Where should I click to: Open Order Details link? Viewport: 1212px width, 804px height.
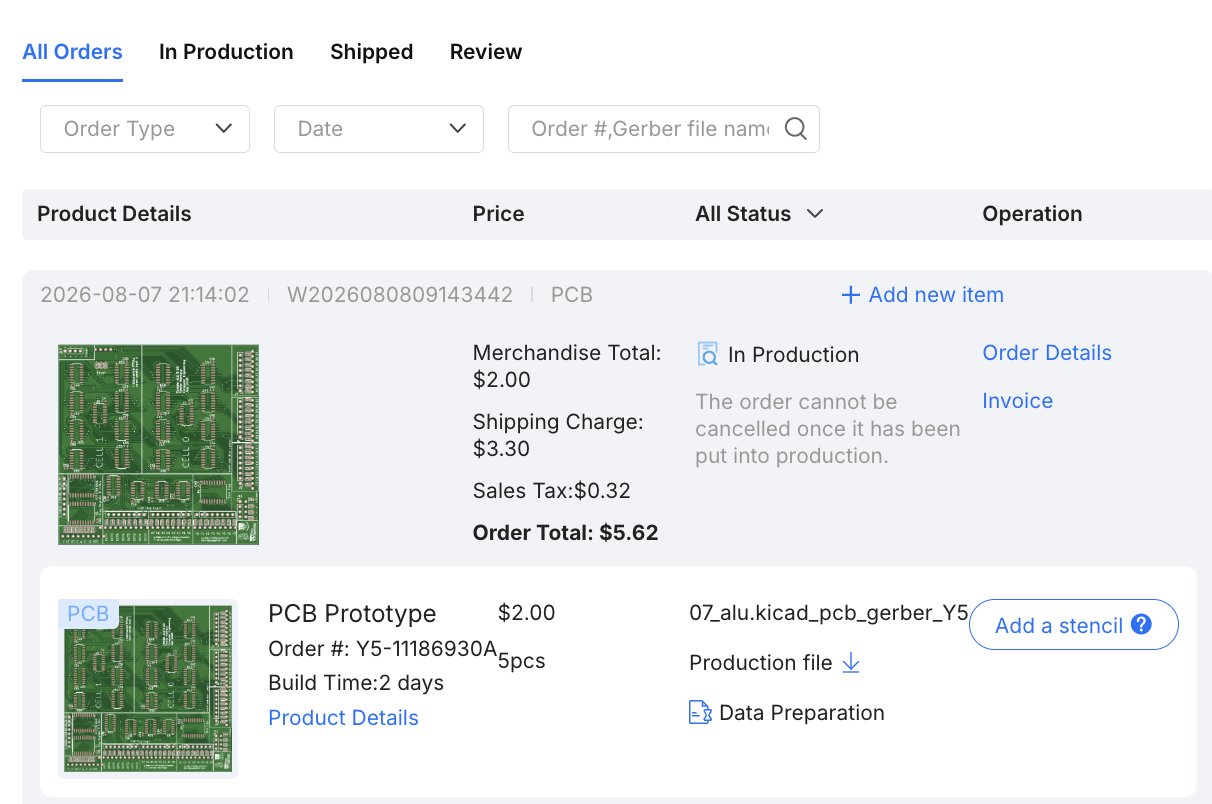coord(1047,353)
